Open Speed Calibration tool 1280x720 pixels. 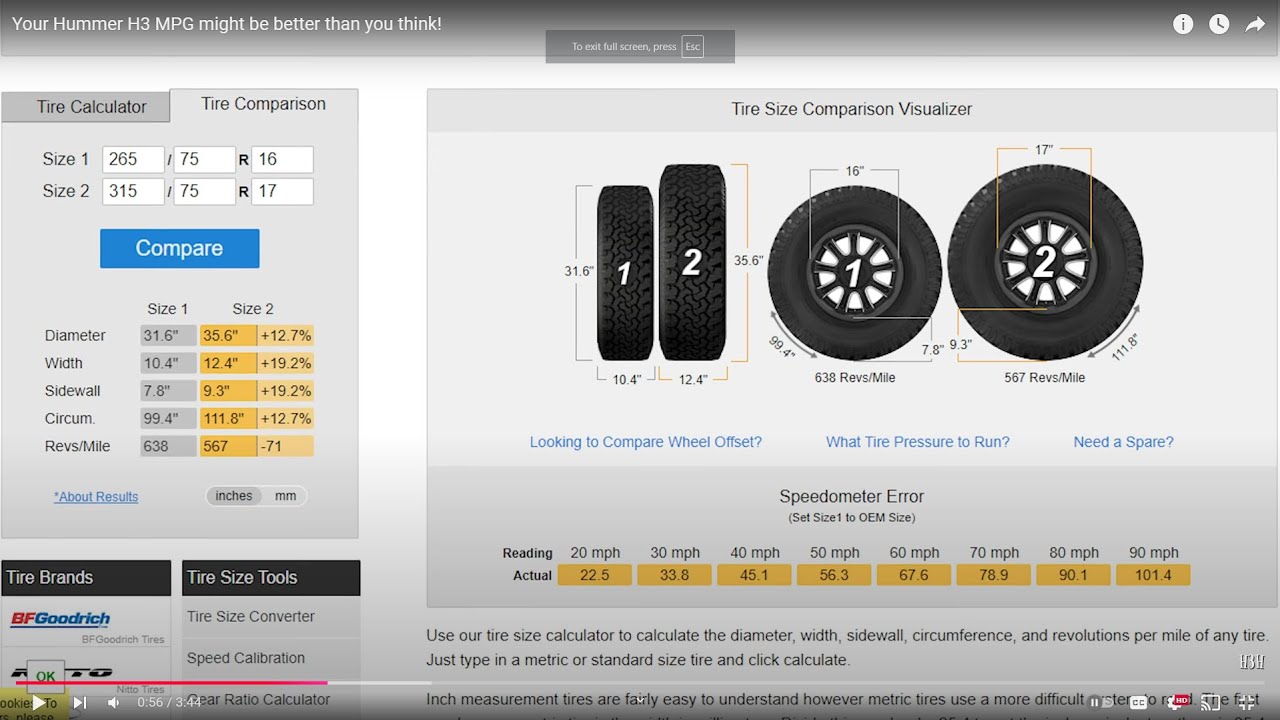246,658
